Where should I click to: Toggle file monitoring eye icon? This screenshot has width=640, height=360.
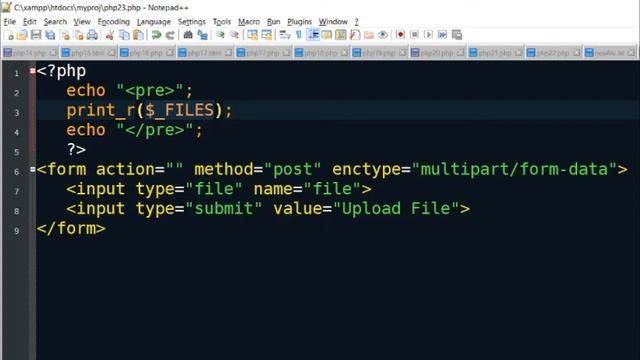[x=382, y=35]
